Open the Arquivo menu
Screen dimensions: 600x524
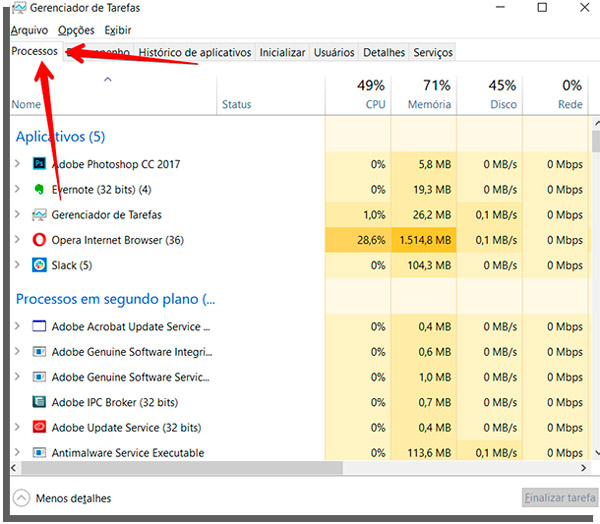click(x=29, y=30)
